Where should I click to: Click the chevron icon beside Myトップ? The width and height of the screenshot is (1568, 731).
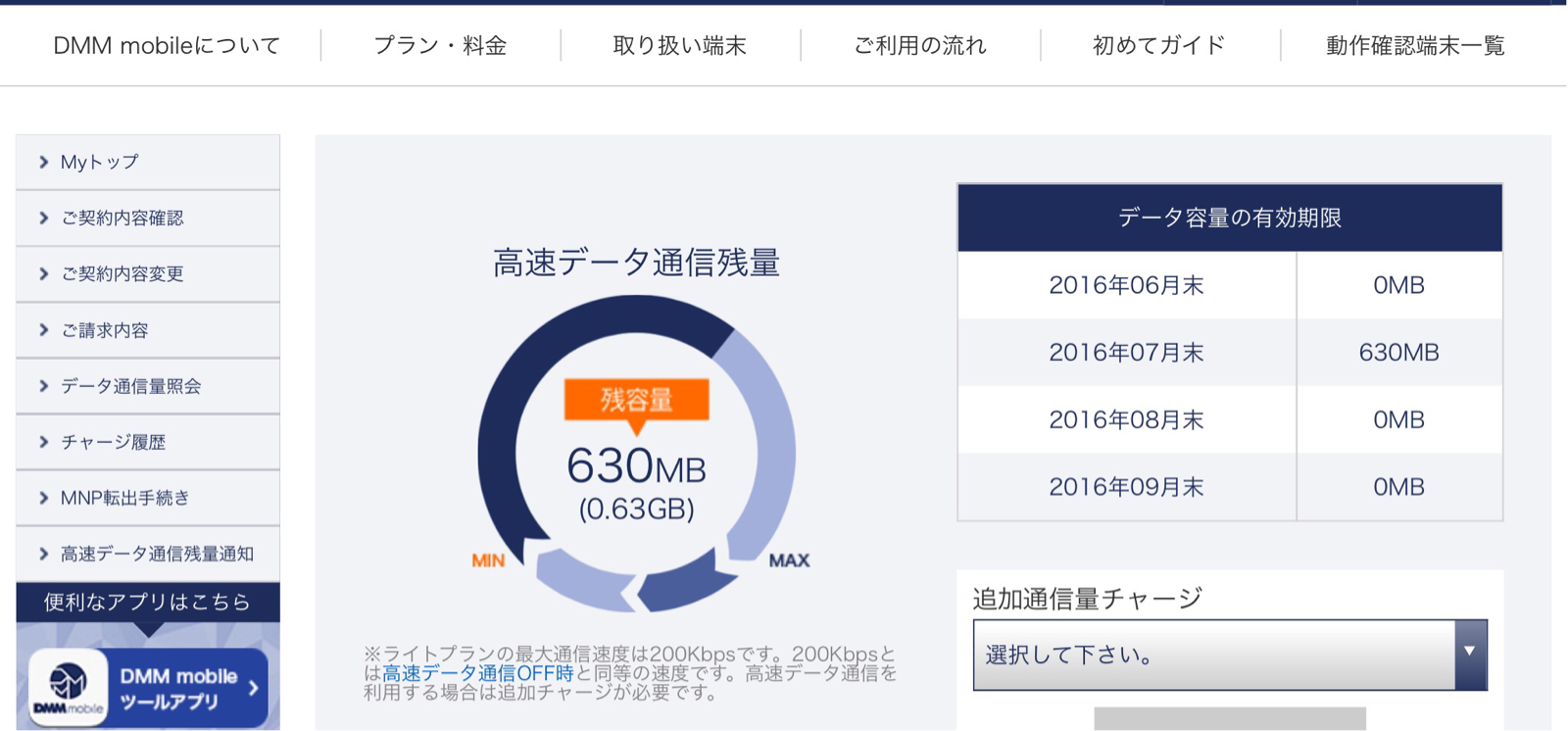pos(43,162)
